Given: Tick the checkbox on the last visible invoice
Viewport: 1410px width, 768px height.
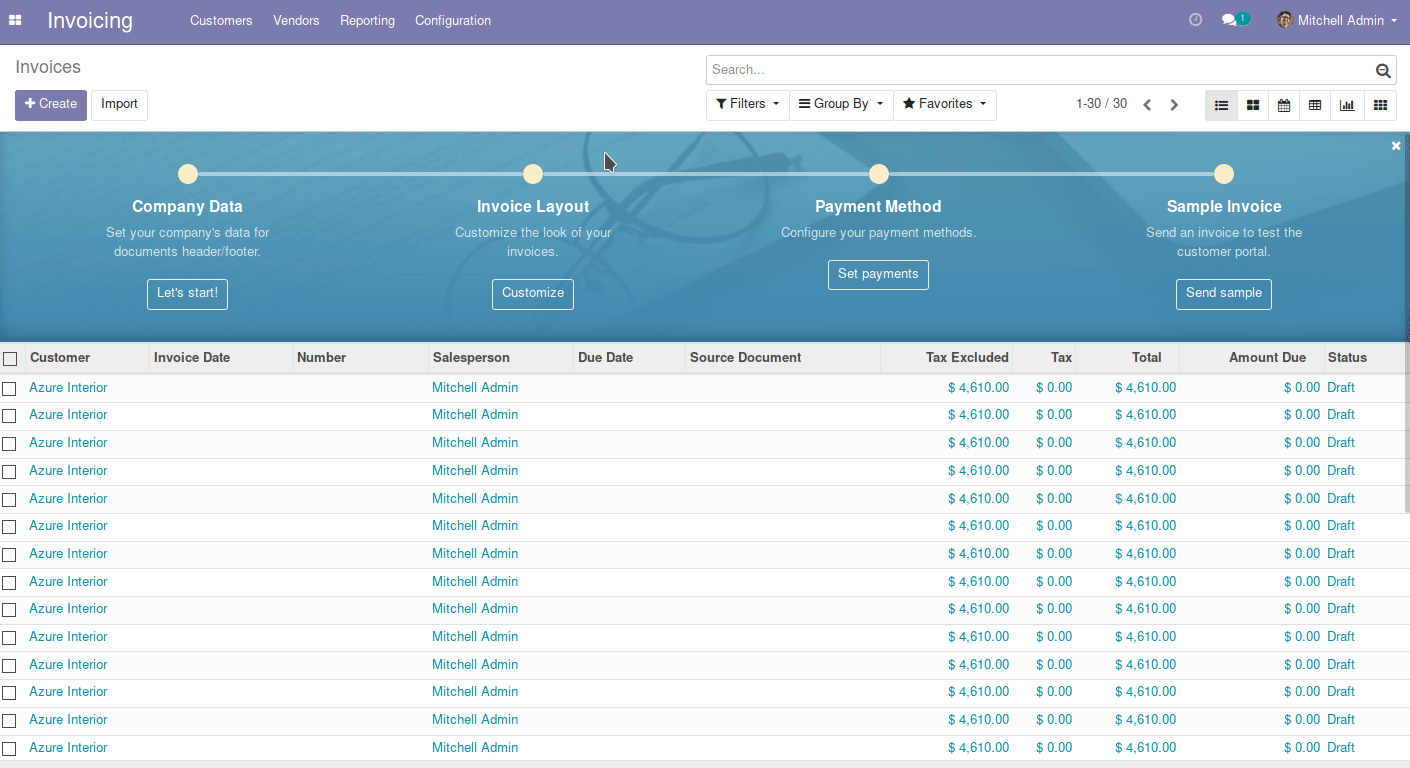Looking at the screenshot, I should pyautogui.click(x=10, y=747).
